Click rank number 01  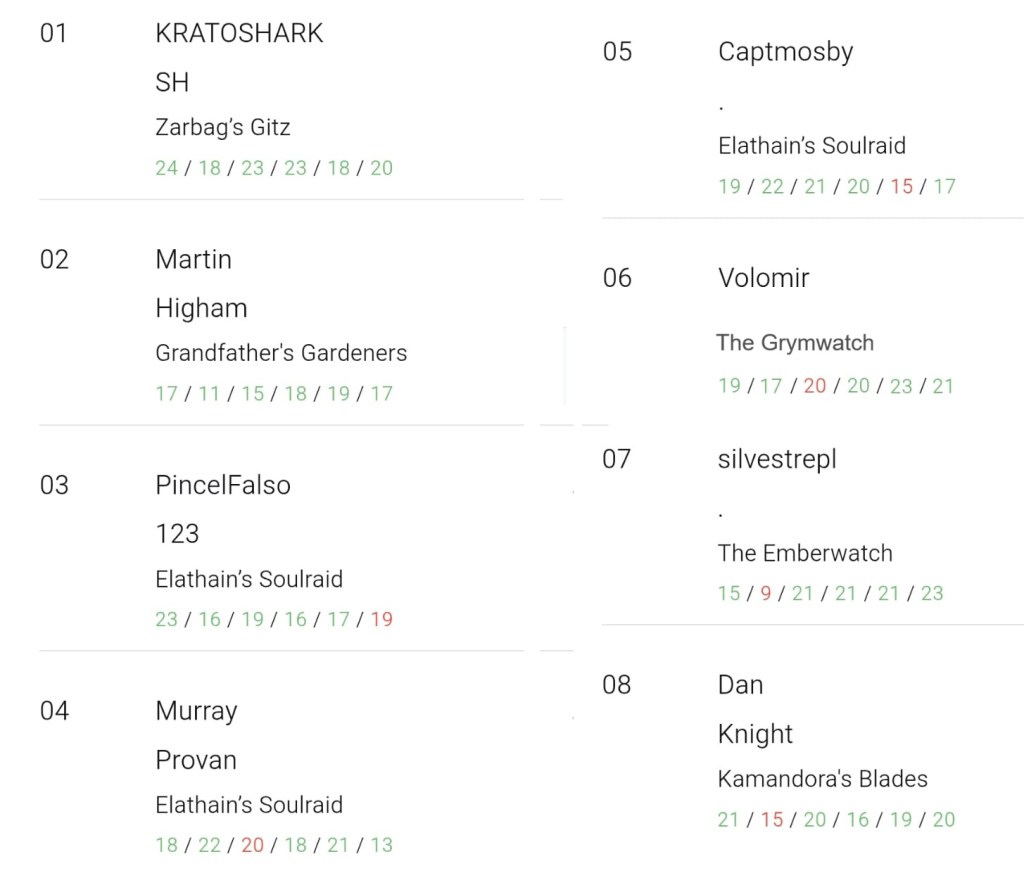(x=54, y=33)
